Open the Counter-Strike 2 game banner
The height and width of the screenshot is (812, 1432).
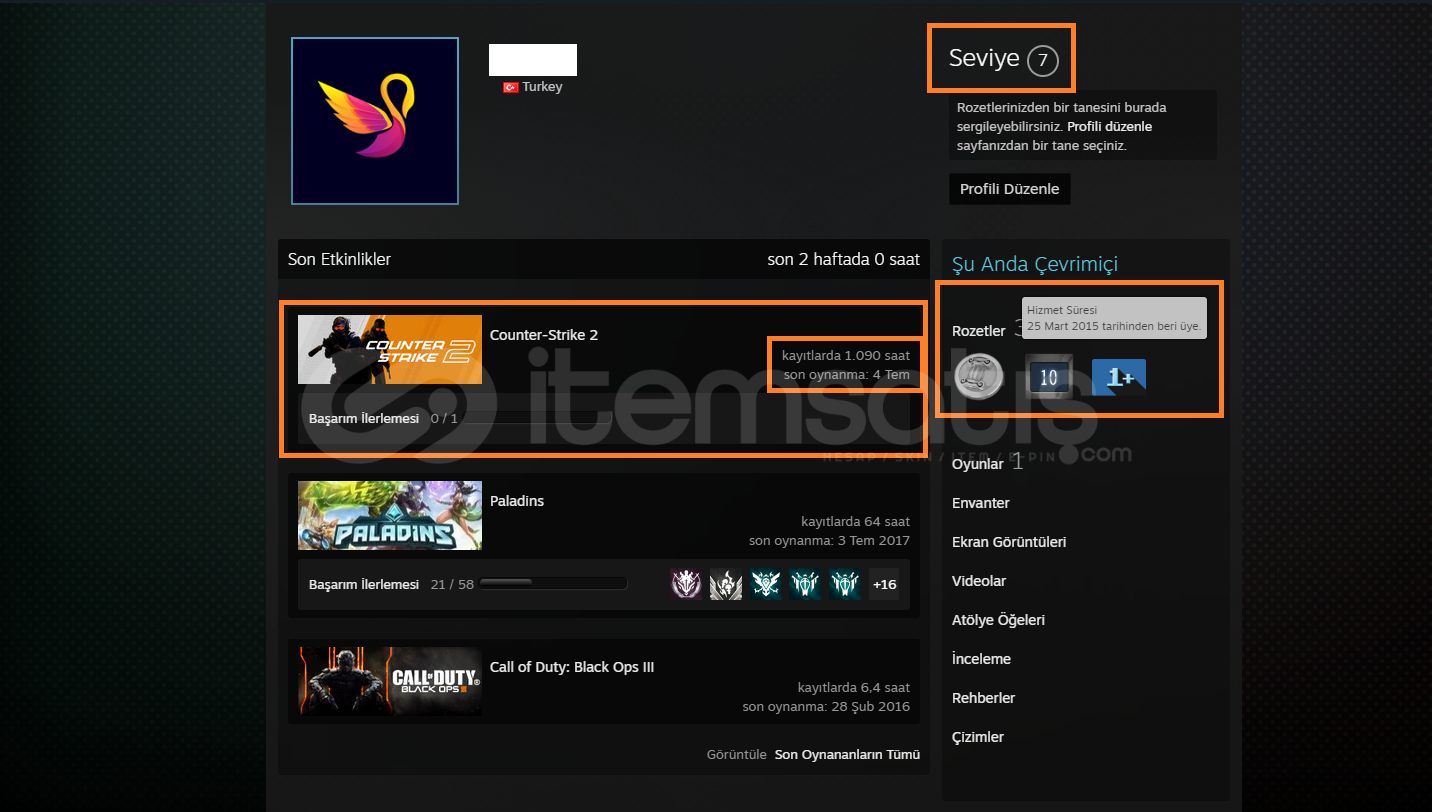pos(390,350)
